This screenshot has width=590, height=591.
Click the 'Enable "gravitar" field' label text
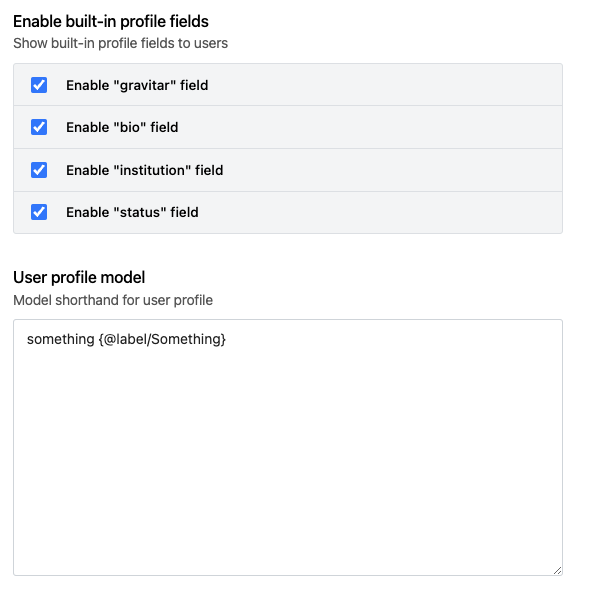pos(137,85)
